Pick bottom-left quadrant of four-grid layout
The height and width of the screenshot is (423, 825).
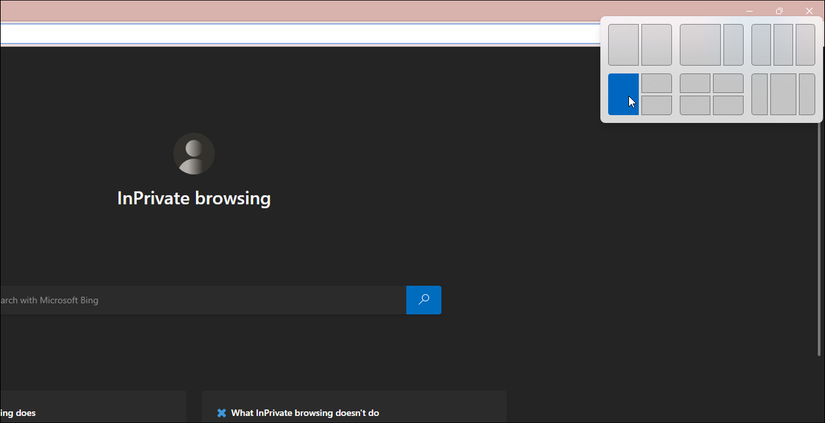pos(695,105)
